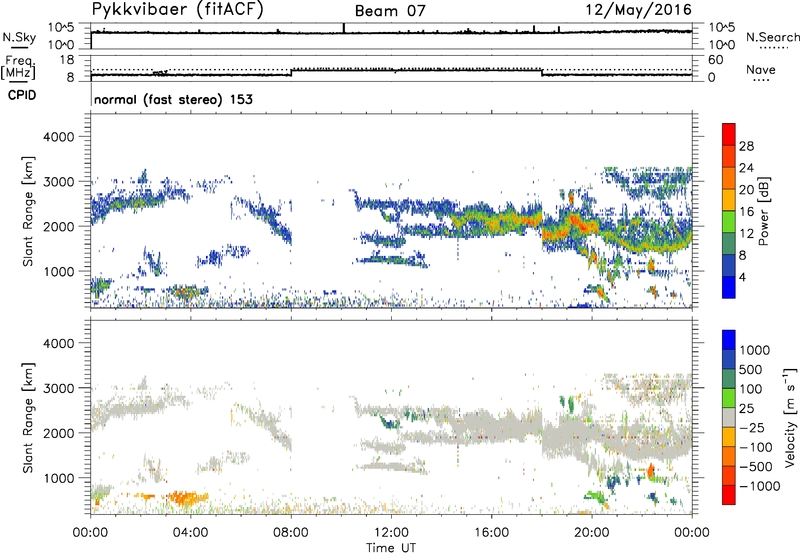Click the "20:00" time tick label
Screen dimensions: 800x554
[592, 533]
